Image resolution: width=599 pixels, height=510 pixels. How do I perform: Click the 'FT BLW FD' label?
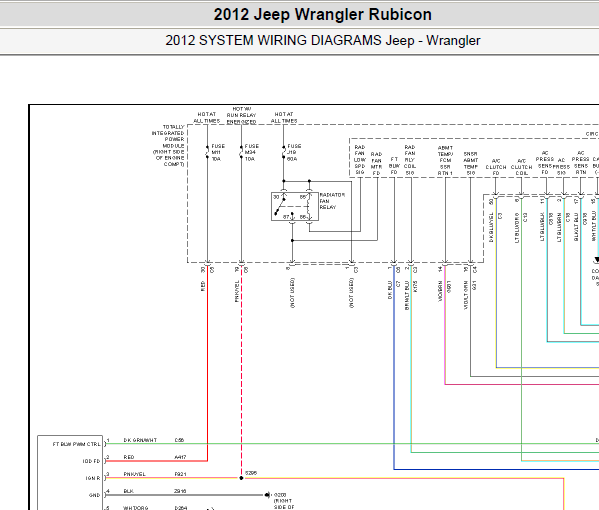[x=394, y=166]
